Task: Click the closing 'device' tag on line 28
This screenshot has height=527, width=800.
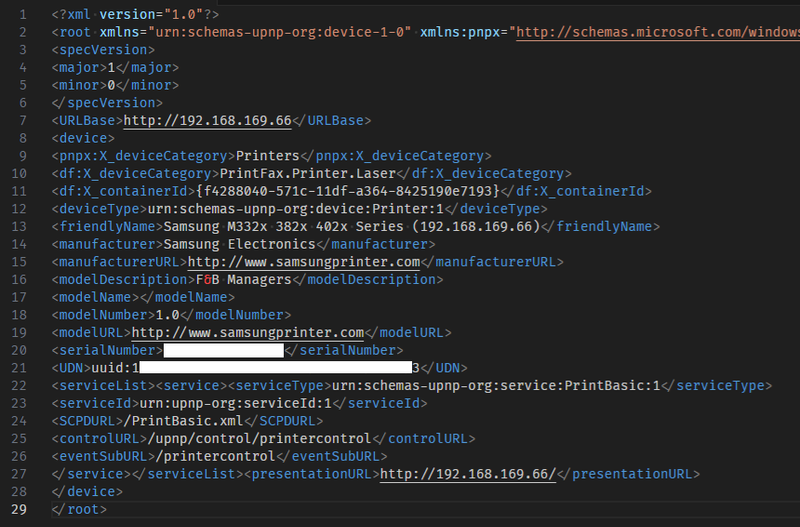Action: [x=87, y=492]
